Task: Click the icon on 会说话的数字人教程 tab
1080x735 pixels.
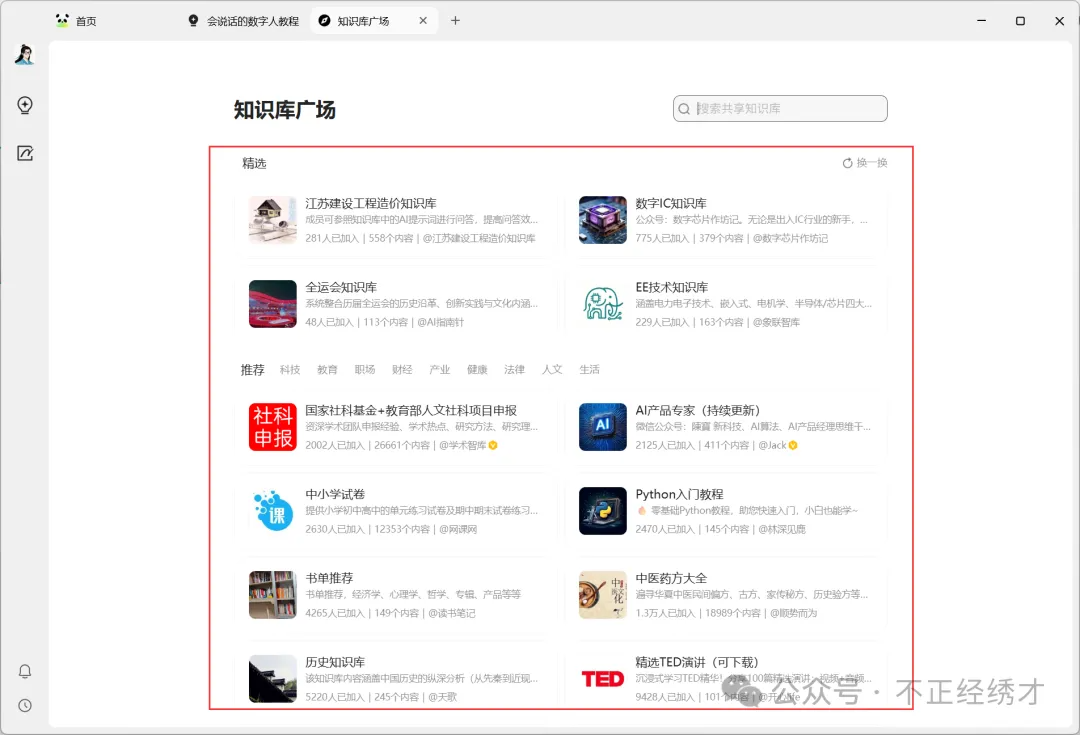Action: click(194, 21)
